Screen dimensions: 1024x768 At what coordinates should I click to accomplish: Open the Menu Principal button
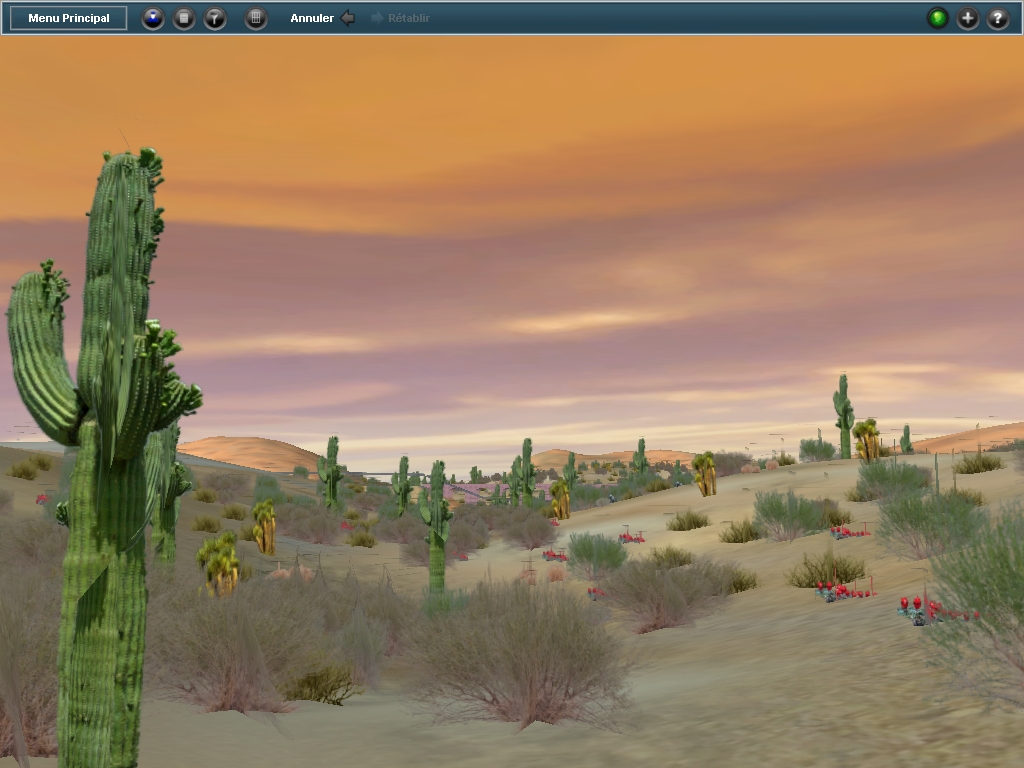tap(69, 18)
